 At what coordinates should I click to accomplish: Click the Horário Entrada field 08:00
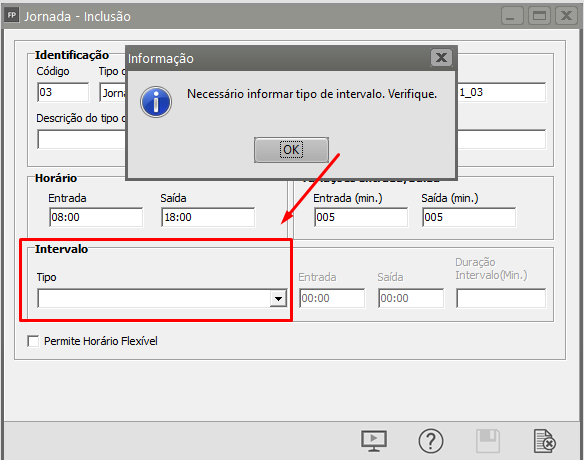point(96,217)
